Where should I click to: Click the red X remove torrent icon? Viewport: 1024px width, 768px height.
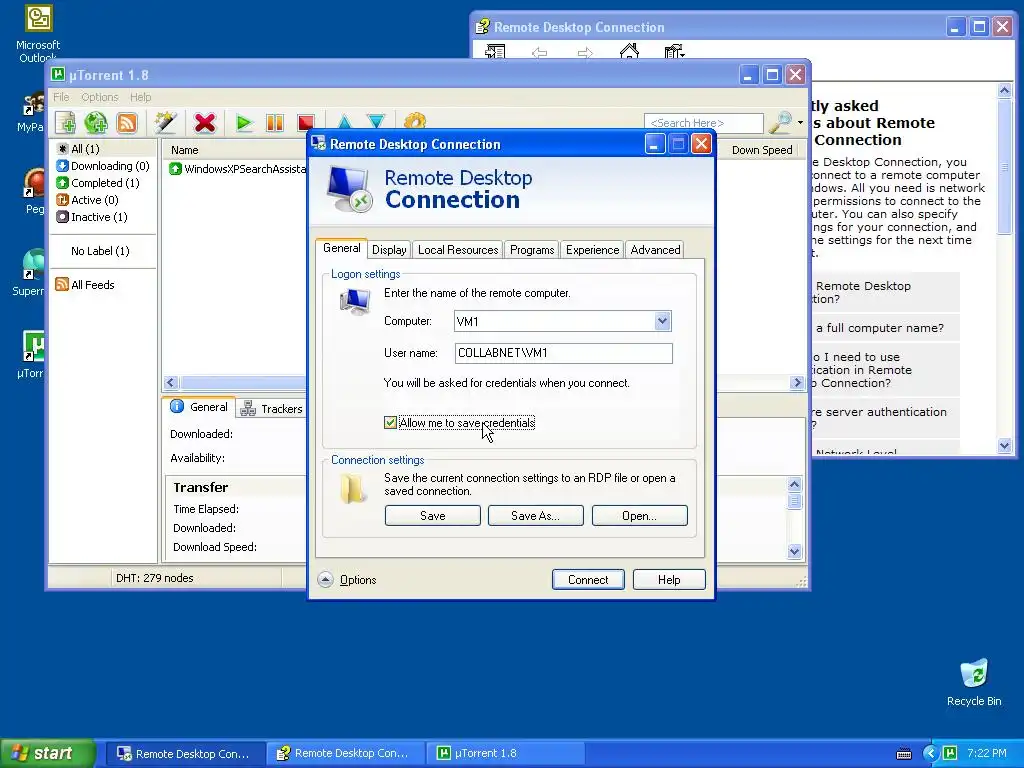tap(204, 122)
